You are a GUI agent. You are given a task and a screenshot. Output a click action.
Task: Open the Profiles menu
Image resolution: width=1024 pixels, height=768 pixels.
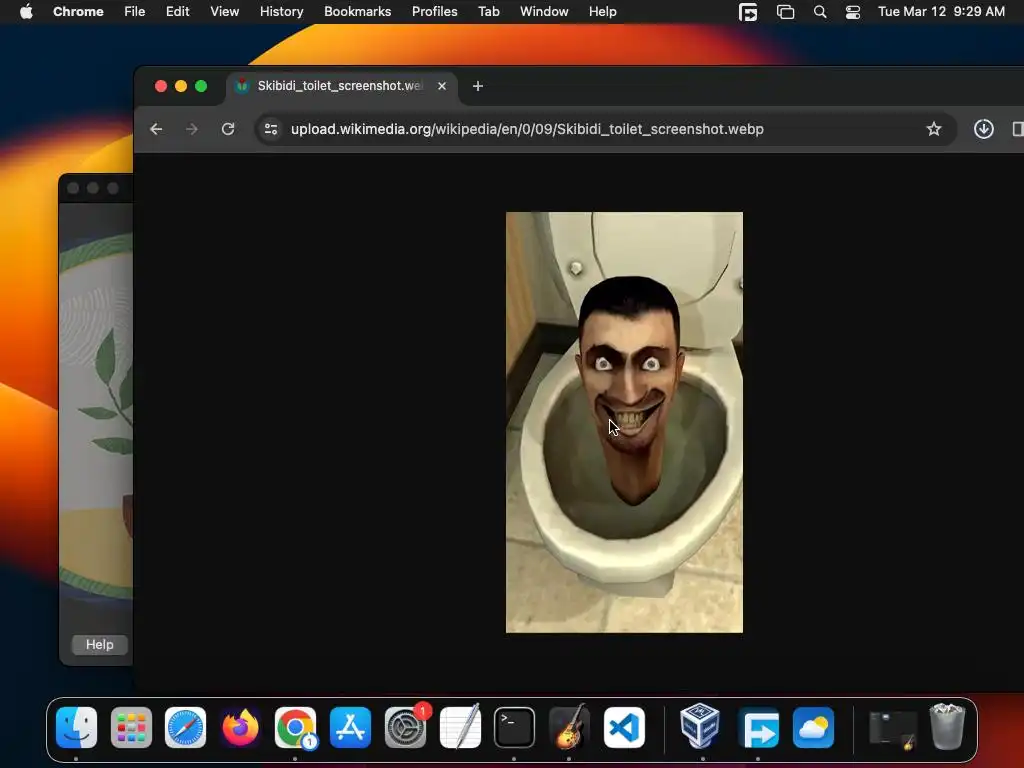[x=434, y=12]
